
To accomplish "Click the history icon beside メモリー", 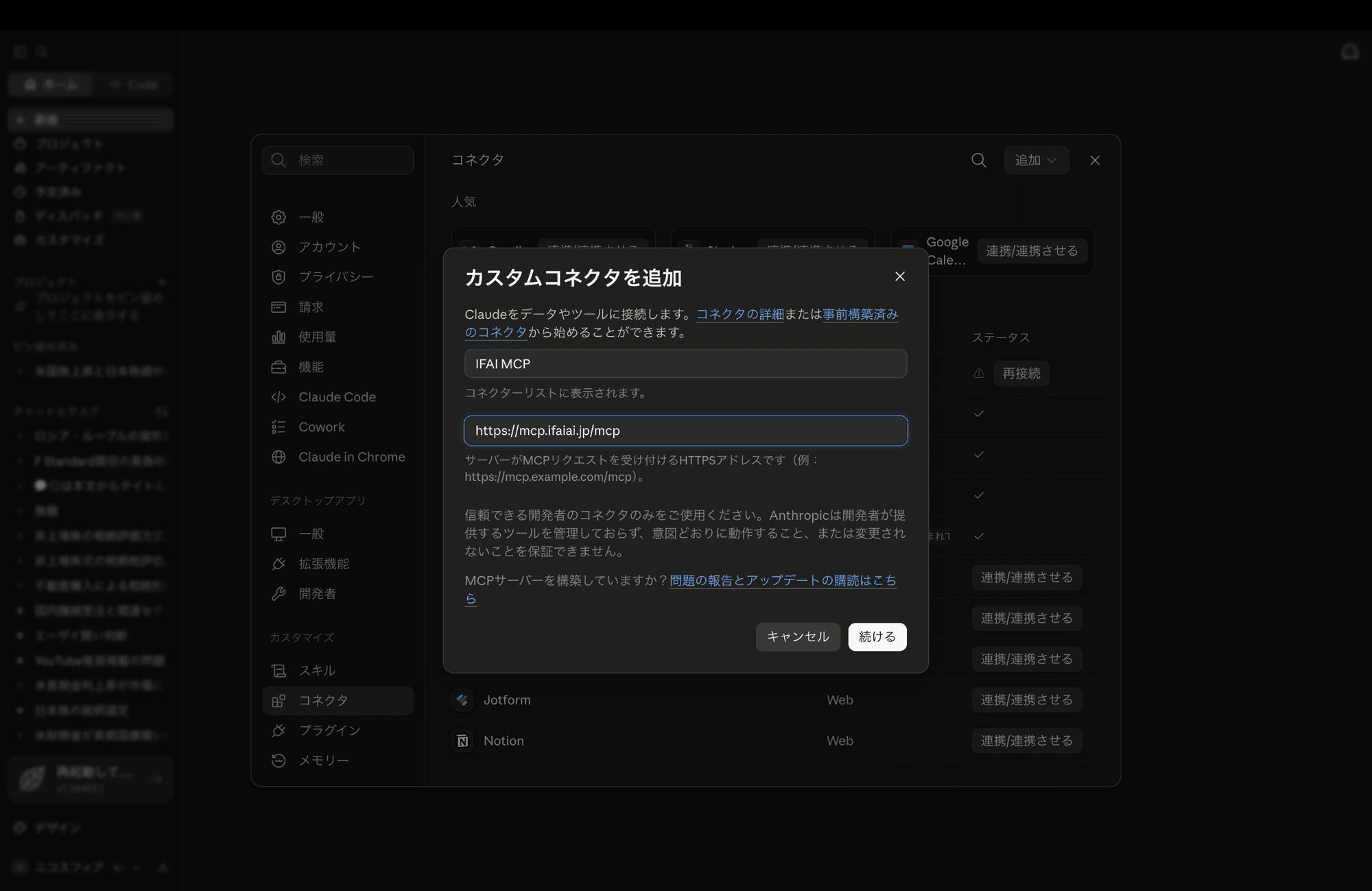I will point(279,761).
